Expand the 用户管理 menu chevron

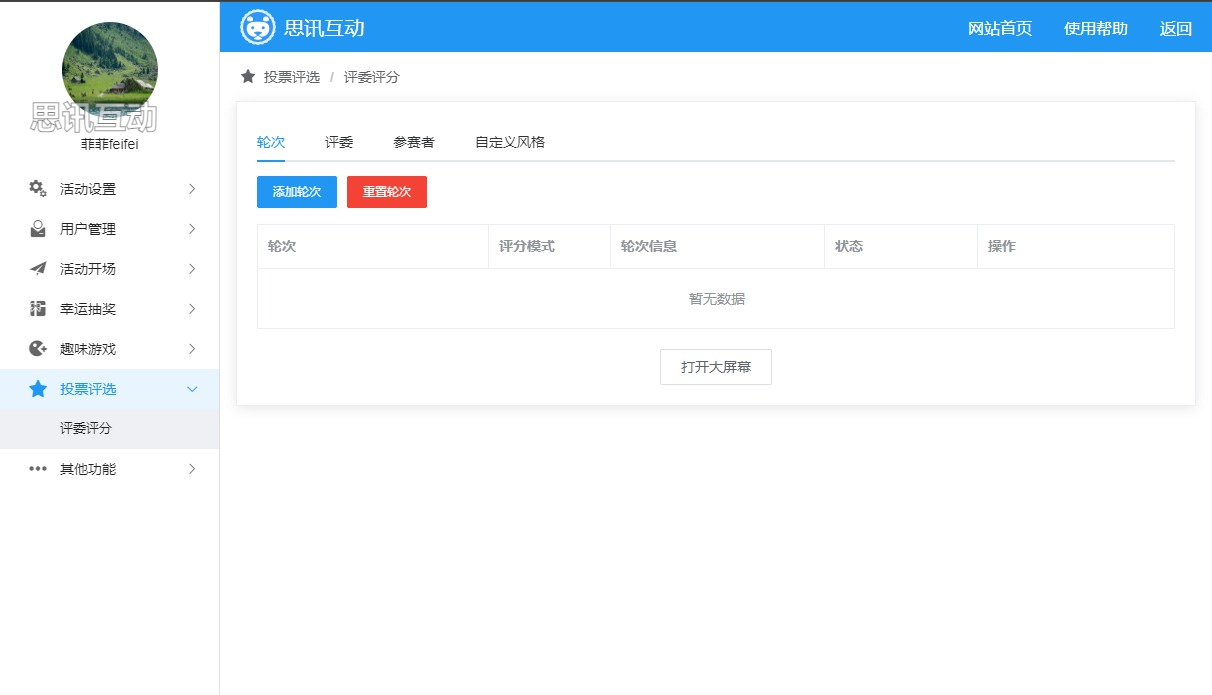click(x=193, y=229)
